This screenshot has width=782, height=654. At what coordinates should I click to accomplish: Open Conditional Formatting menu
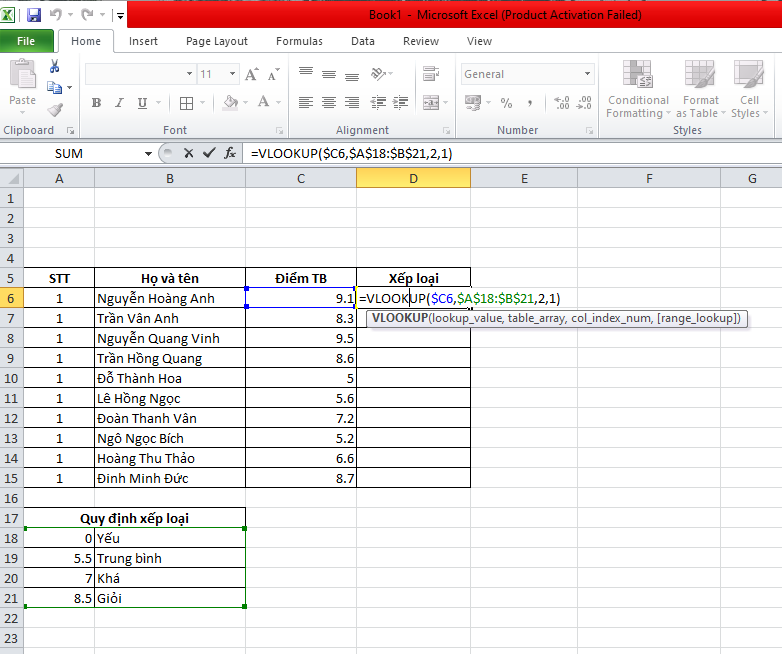pos(638,90)
